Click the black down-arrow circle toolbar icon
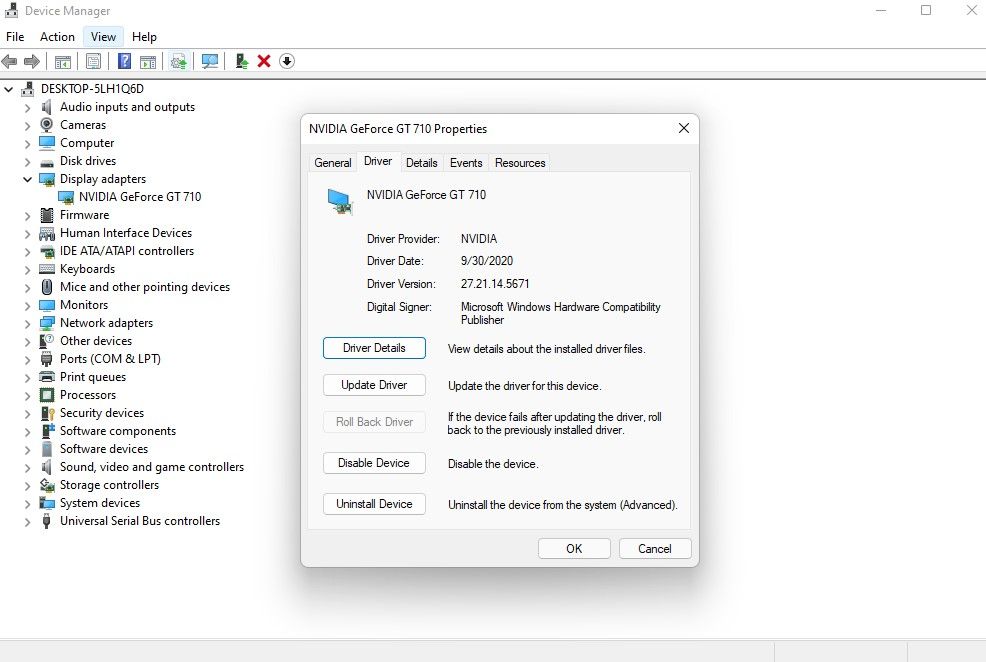Viewport: 986px width, 662px height. 287,61
